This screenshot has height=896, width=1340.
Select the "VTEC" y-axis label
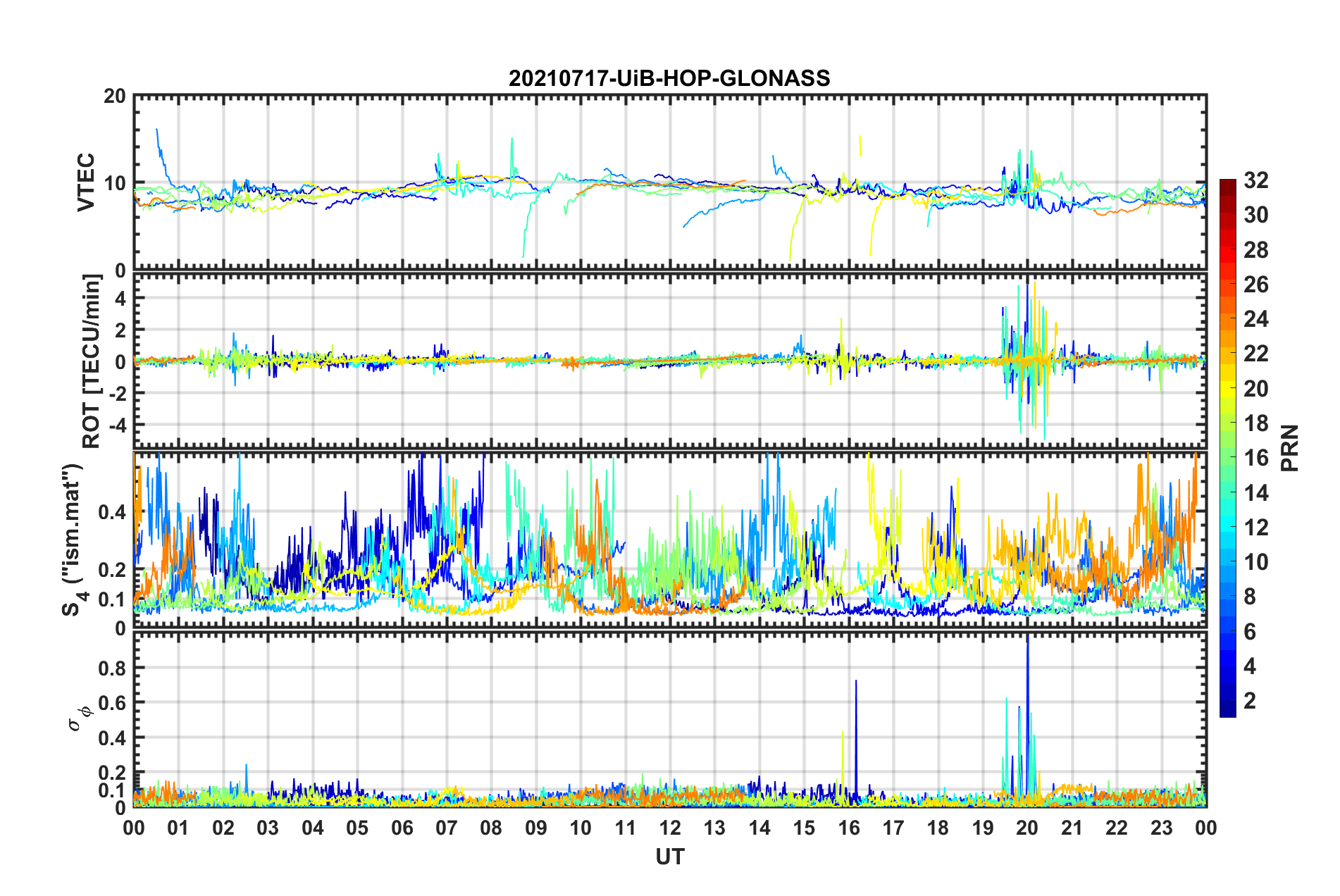(x=86, y=182)
